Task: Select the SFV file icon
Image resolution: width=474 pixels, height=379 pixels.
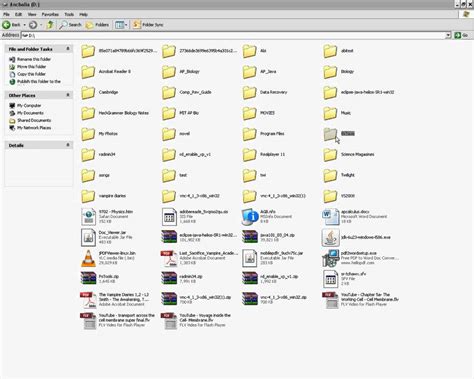Action: click(330, 278)
